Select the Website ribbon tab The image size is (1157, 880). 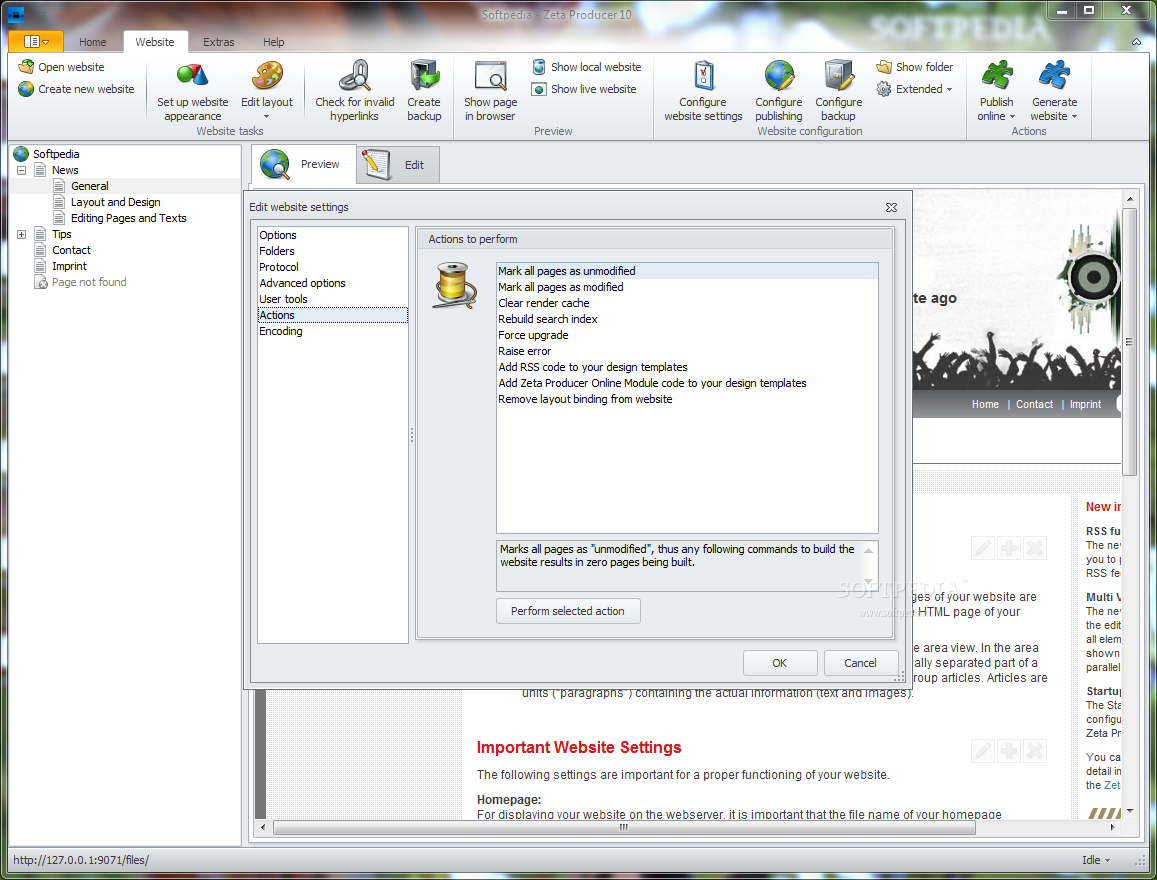click(x=155, y=42)
